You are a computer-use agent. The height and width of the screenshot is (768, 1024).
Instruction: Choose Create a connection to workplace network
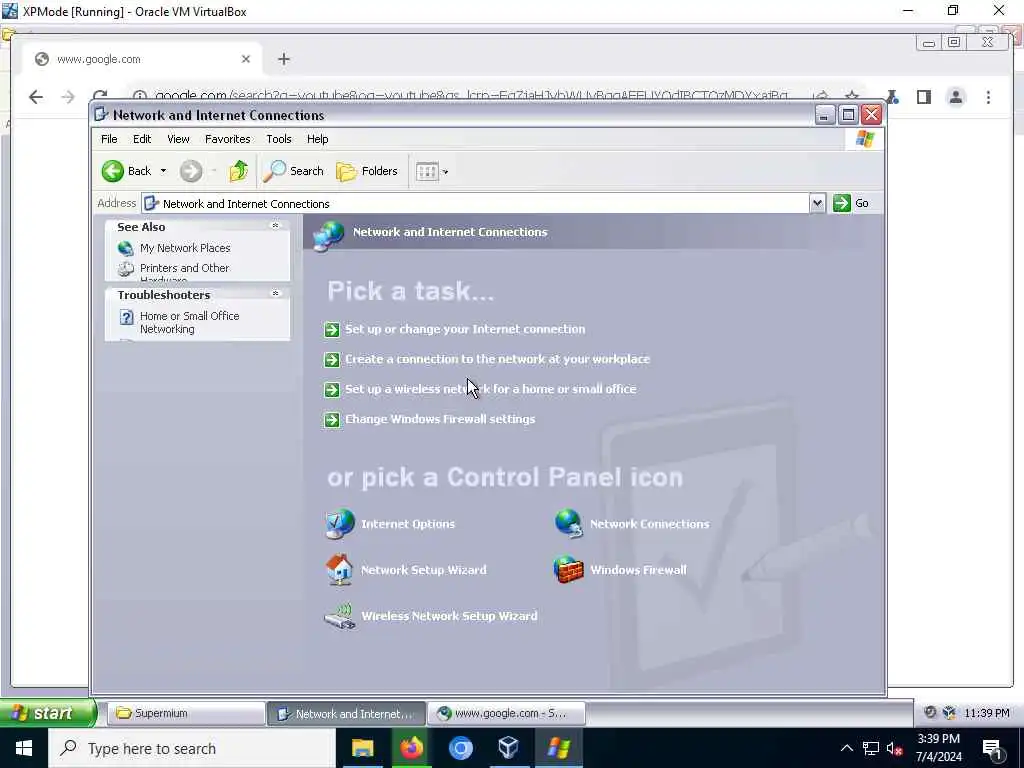(x=498, y=359)
